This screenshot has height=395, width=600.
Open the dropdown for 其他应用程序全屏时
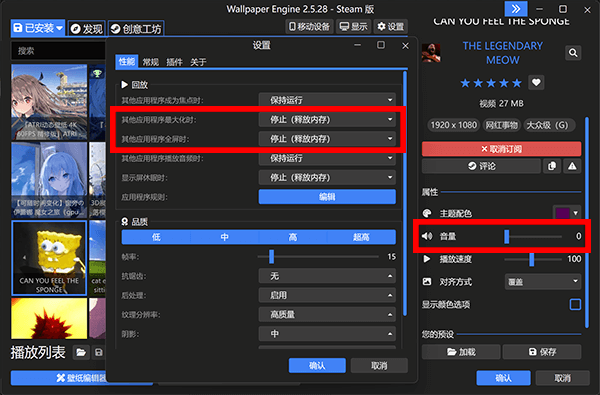(x=327, y=139)
